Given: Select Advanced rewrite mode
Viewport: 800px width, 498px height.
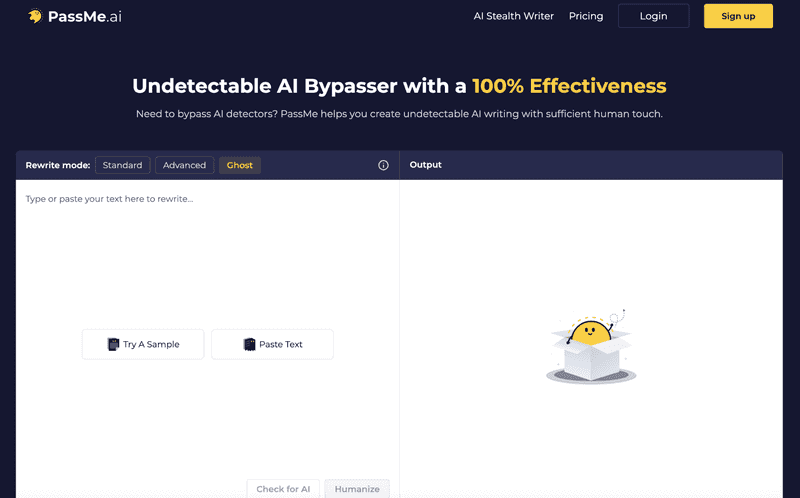Looking at the screenshot, I should click(184, 165).
